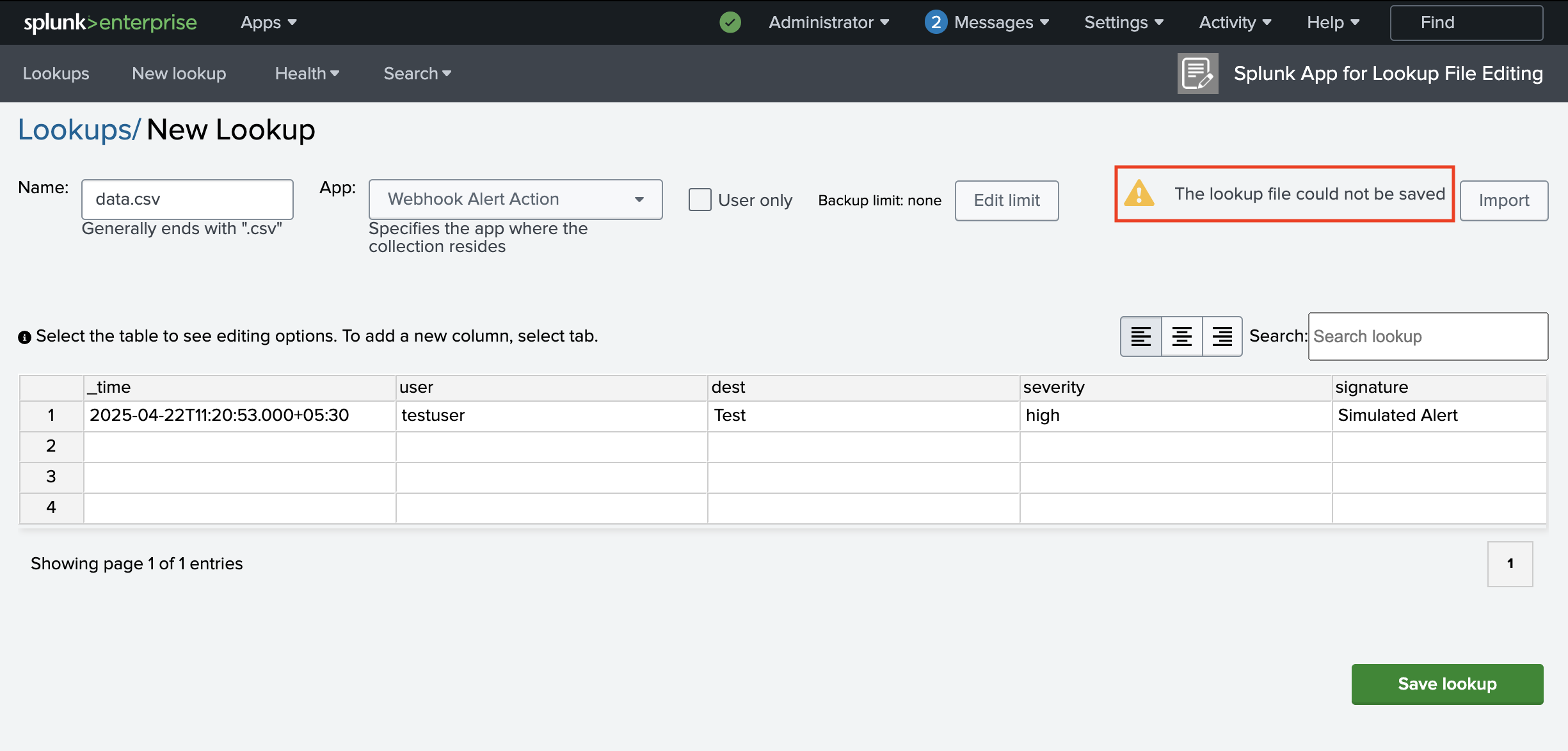Viewport: 1568px width, 751px height.
Task: Click the Edit limit button
Action: 1007,200
